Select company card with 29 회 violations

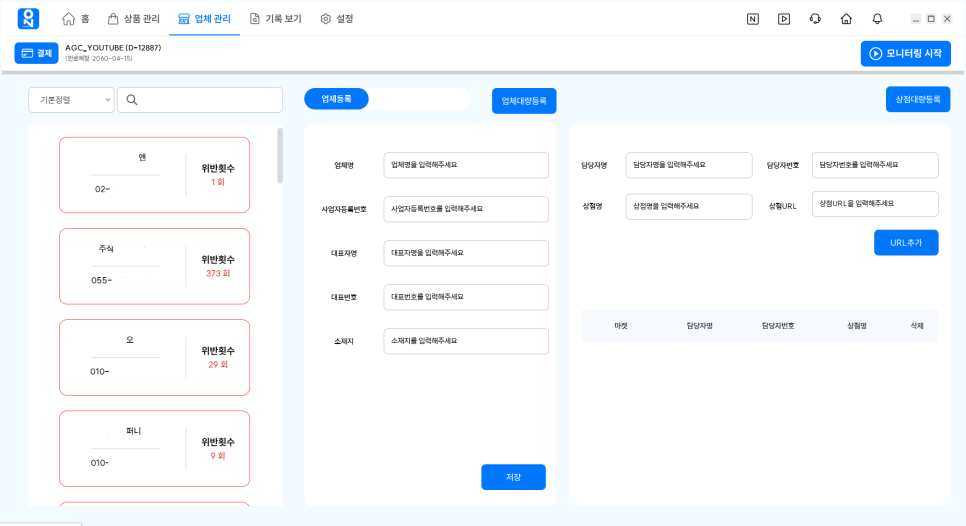pyautogui.click(x=155, y=357)
